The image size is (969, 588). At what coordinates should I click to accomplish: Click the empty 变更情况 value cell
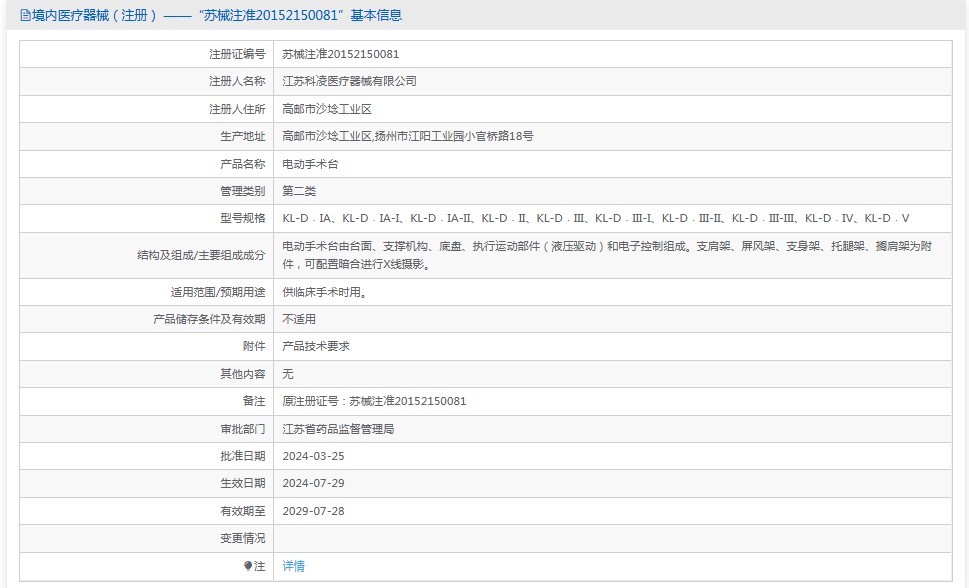[x=612, y=538]
